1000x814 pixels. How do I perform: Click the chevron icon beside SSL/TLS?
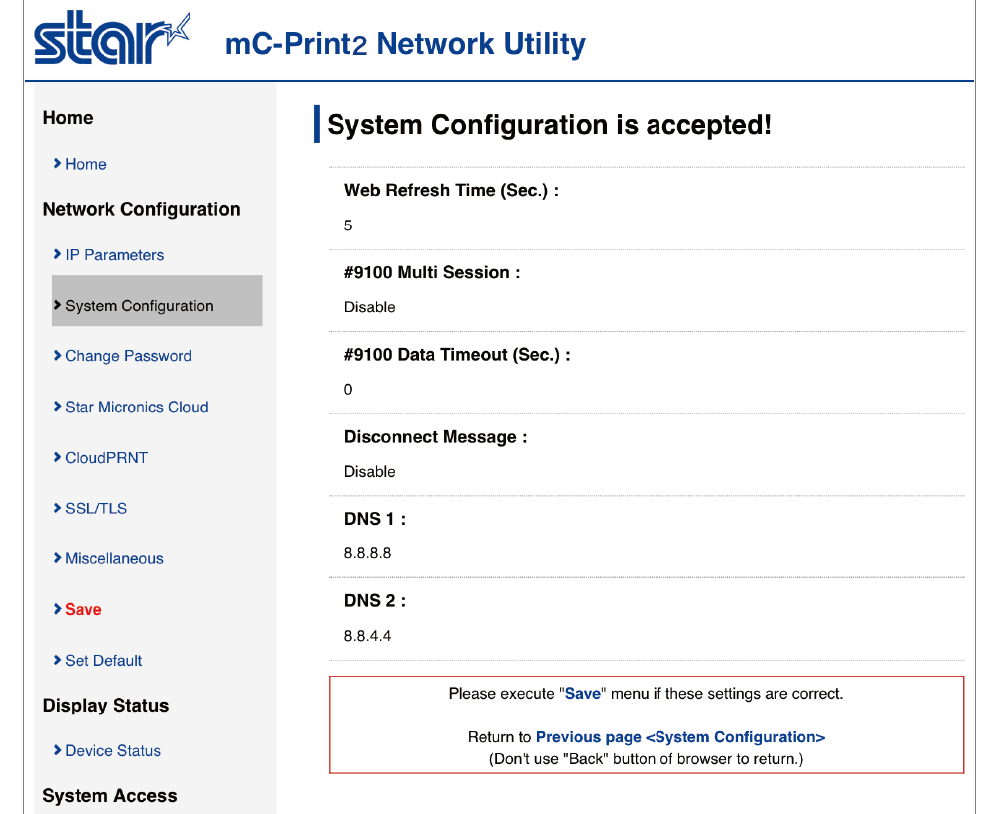point(57,508)
